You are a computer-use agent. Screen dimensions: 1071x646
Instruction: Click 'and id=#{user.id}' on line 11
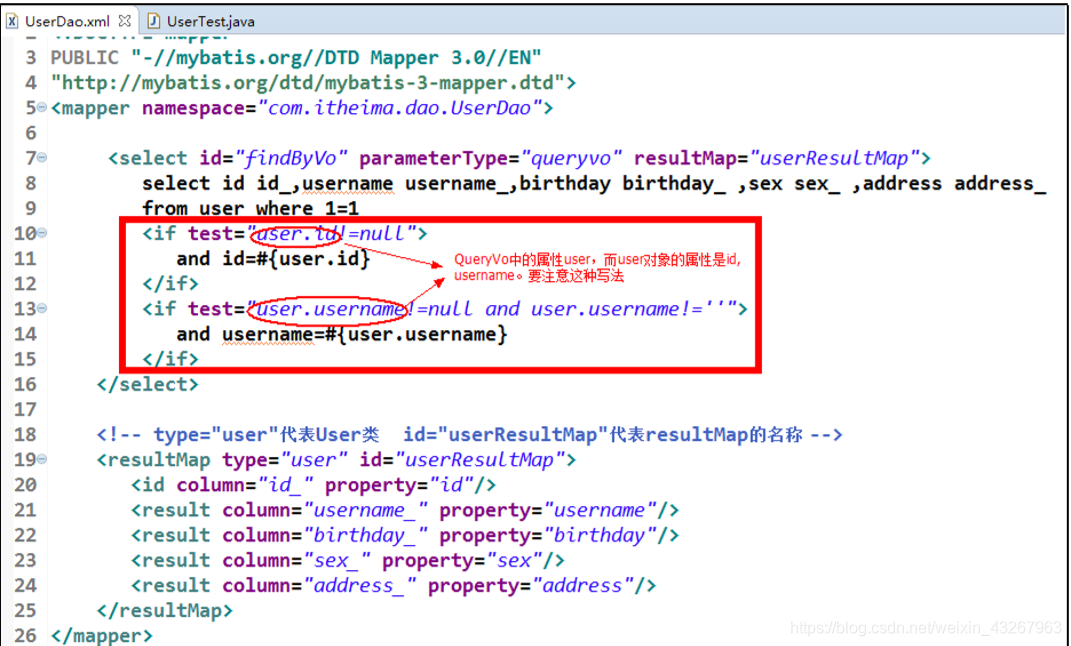273,259
